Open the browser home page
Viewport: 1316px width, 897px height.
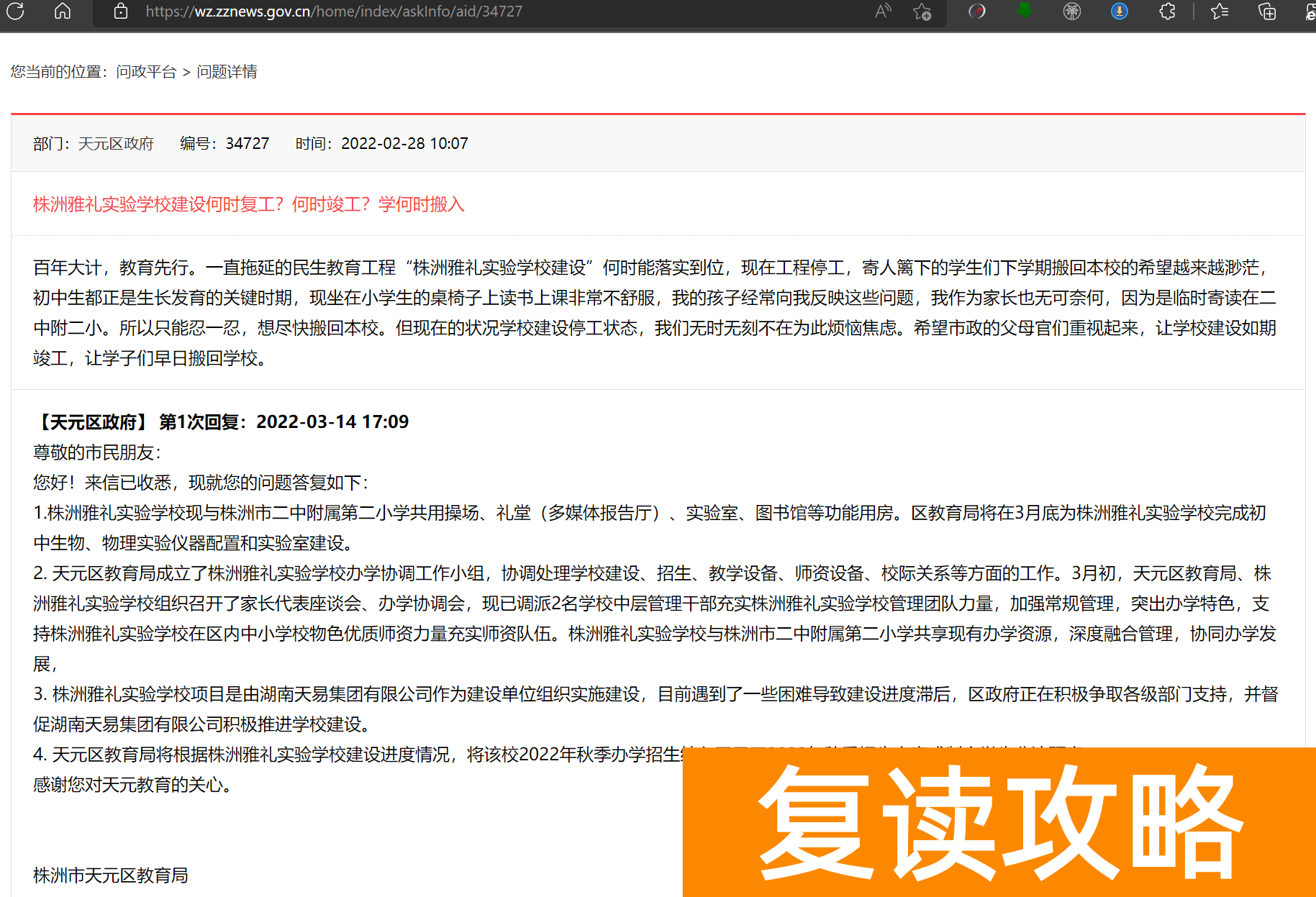pyautogui.click(x=63, y=11)
